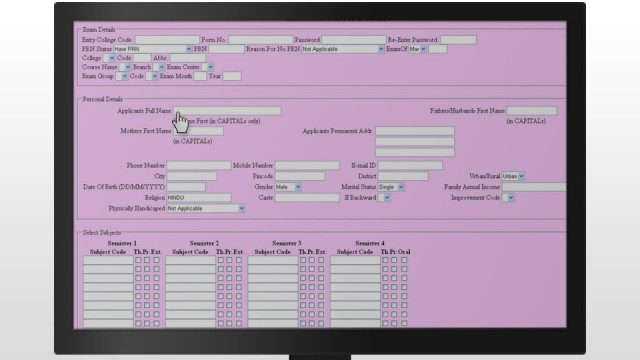Click the Mobile Number field
640x360 pixels.
[307, 166]
